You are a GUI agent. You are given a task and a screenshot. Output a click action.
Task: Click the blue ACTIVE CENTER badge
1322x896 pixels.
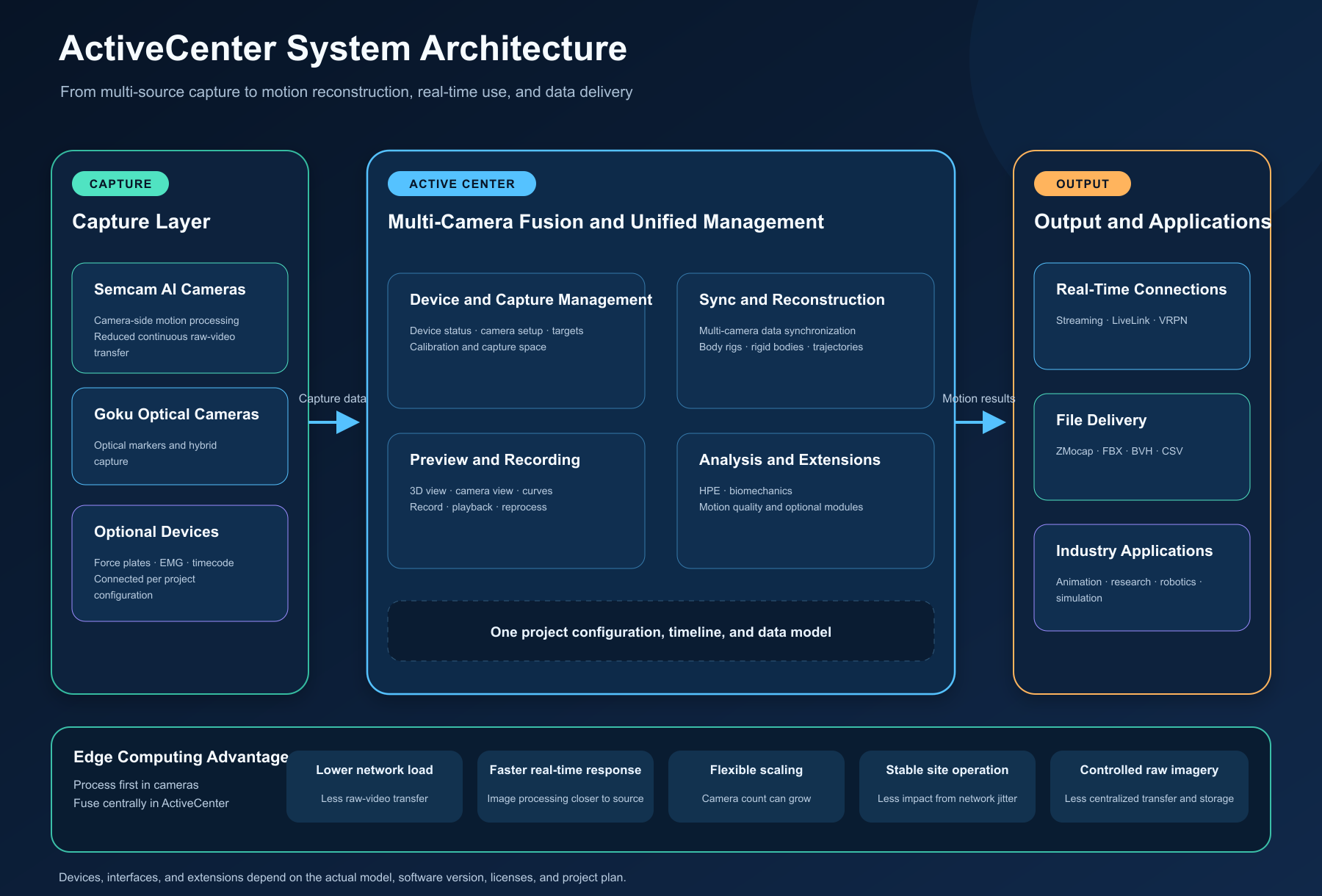(462, 184)
